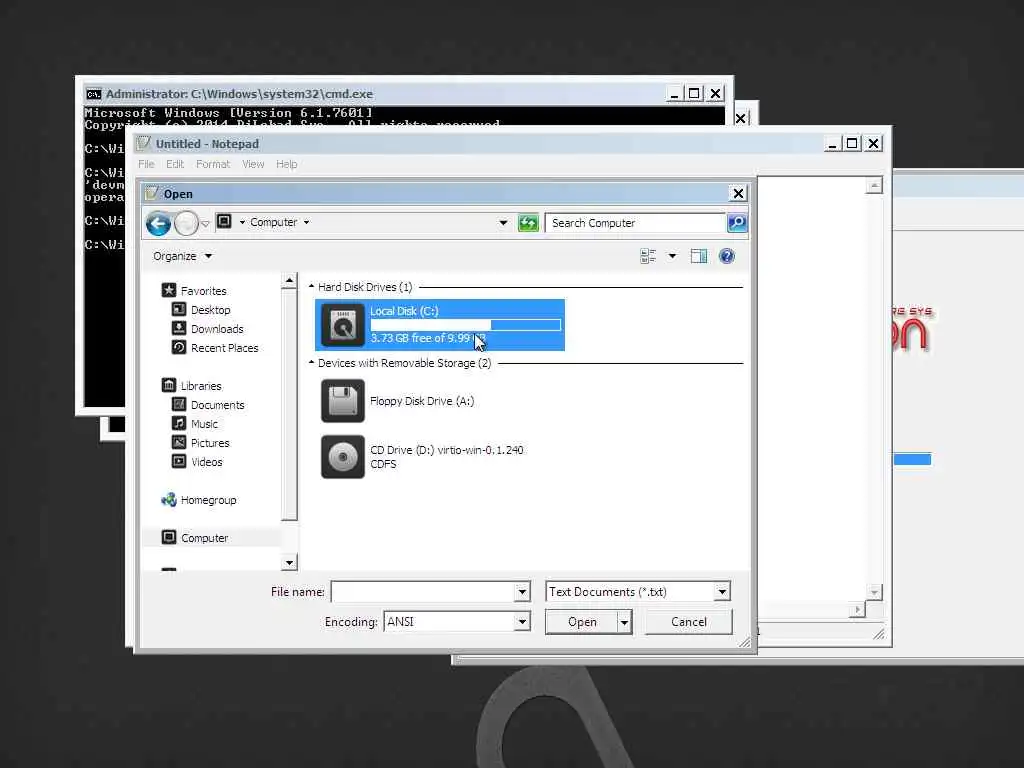This screenshot has width=1024, height=768.
Task: Show the preview pane
Action: (x=699, y=256)
